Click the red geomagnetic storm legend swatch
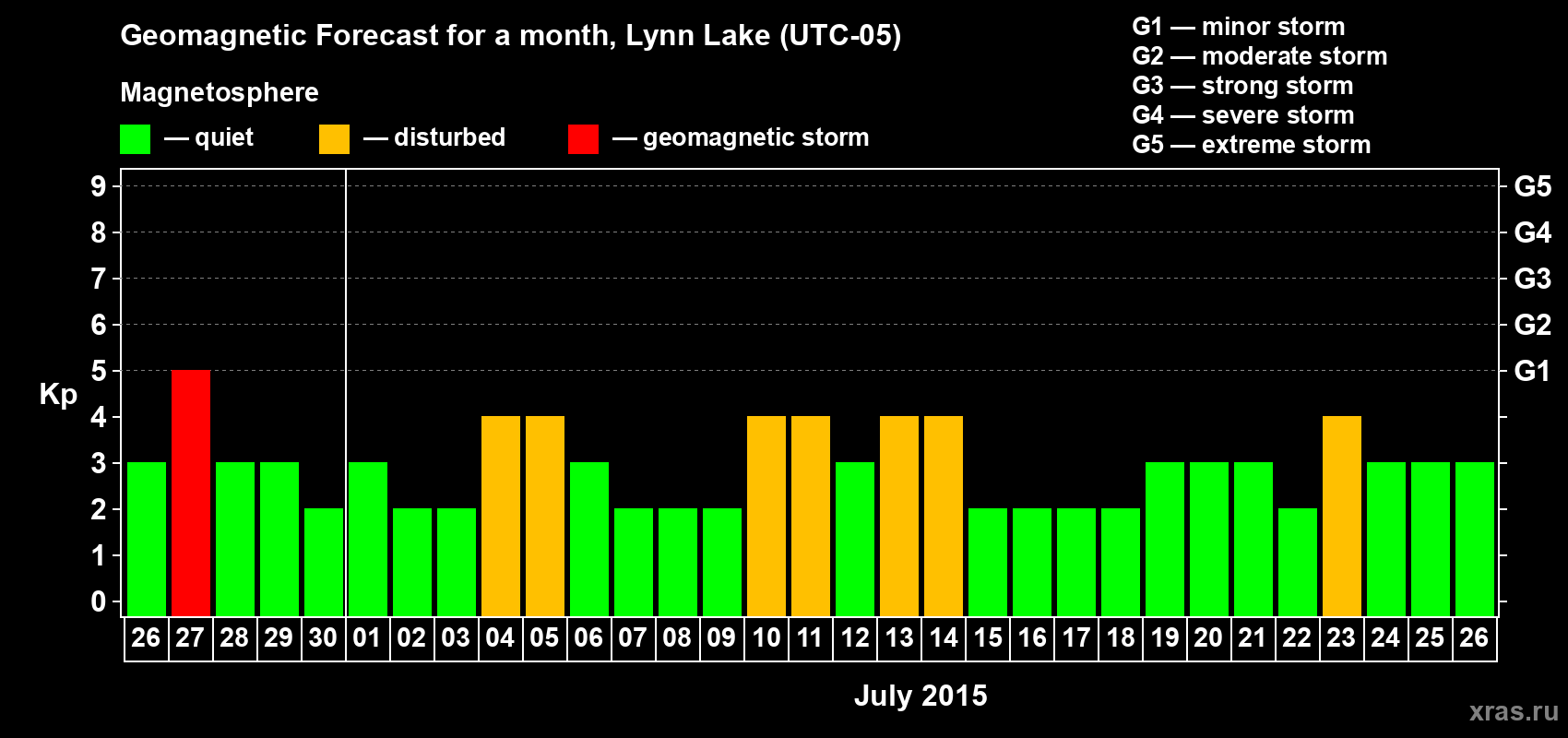This screenshot has width=1568, height=738. point(583,139)
